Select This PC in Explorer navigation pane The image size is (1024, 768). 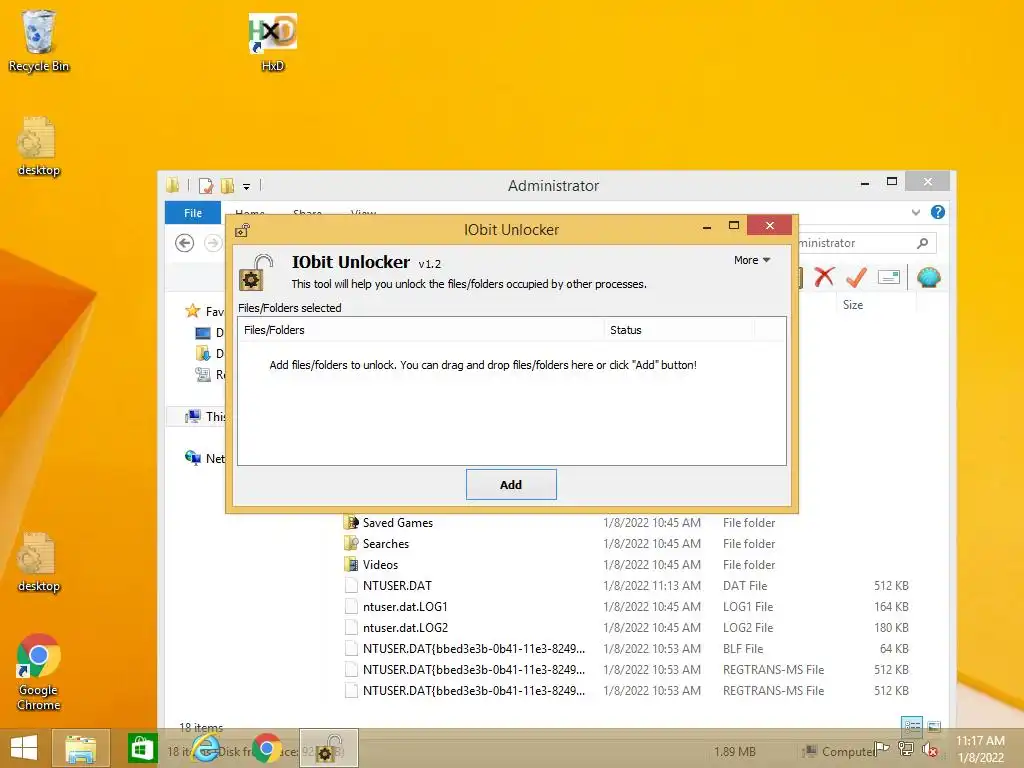(205, 417)
